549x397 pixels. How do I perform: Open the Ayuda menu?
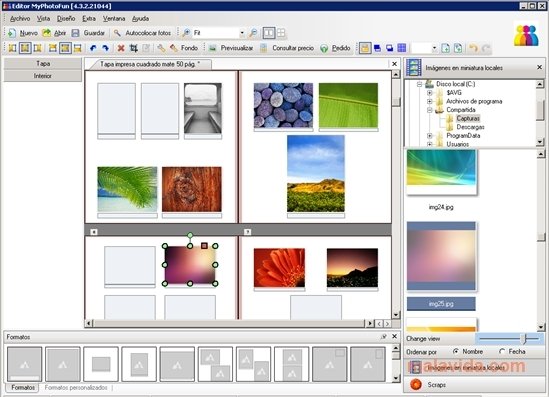tap(140, 19)
